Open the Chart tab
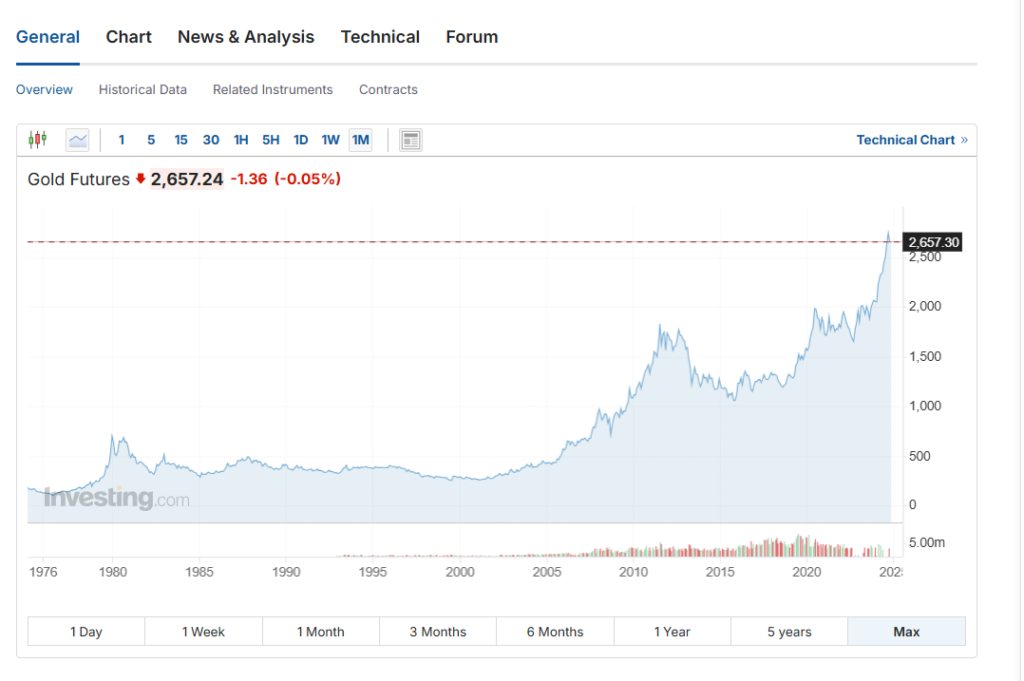 point(129,37)
